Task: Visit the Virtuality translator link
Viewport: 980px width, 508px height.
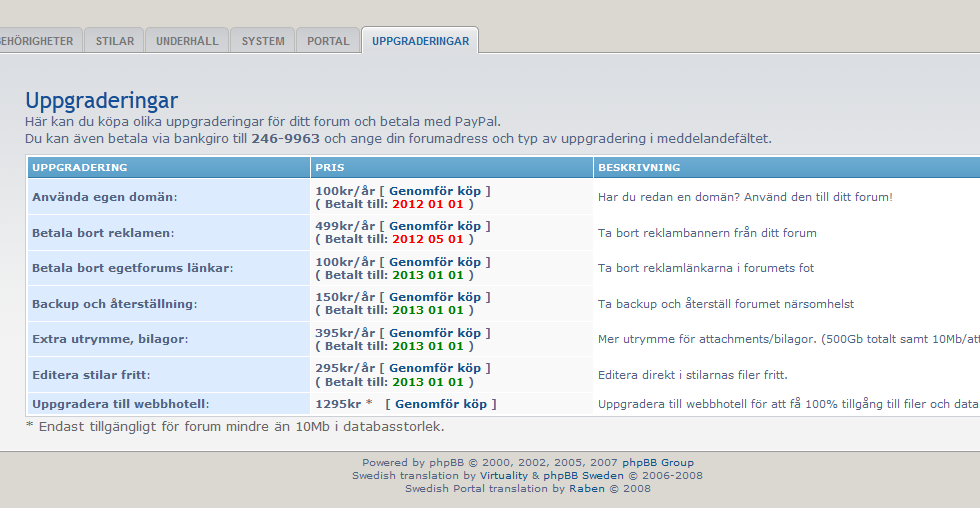Action: [x=524, y=476]
